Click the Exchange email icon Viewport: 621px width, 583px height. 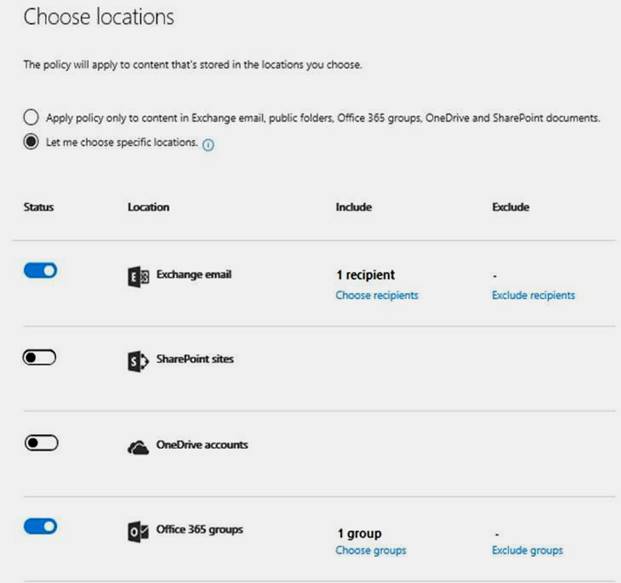pos(138,277)
